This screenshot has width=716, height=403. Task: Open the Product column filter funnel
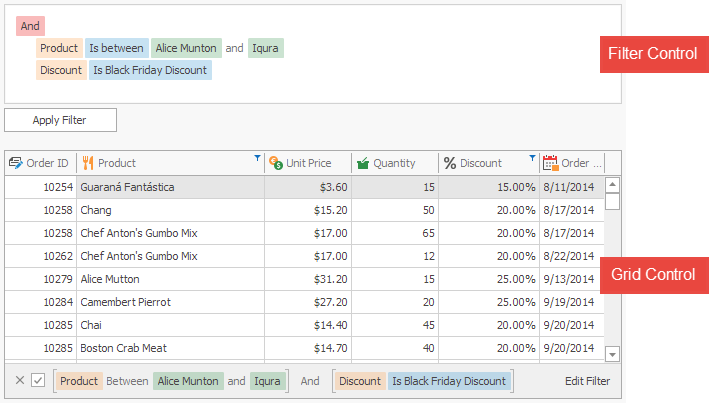click(258, 158)
